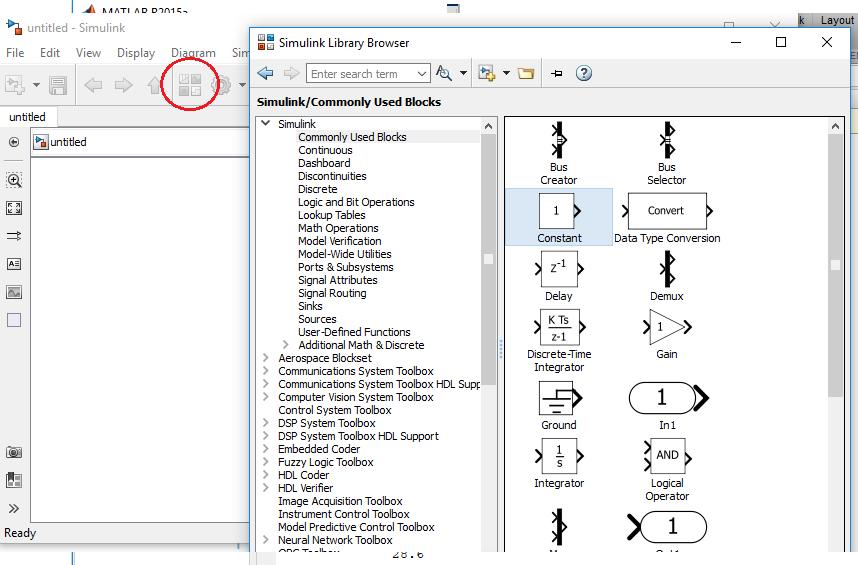Select Sinks in library tree
Image resolution: width=858 pixels, height=565 pixels.
[x=310, y=306]
